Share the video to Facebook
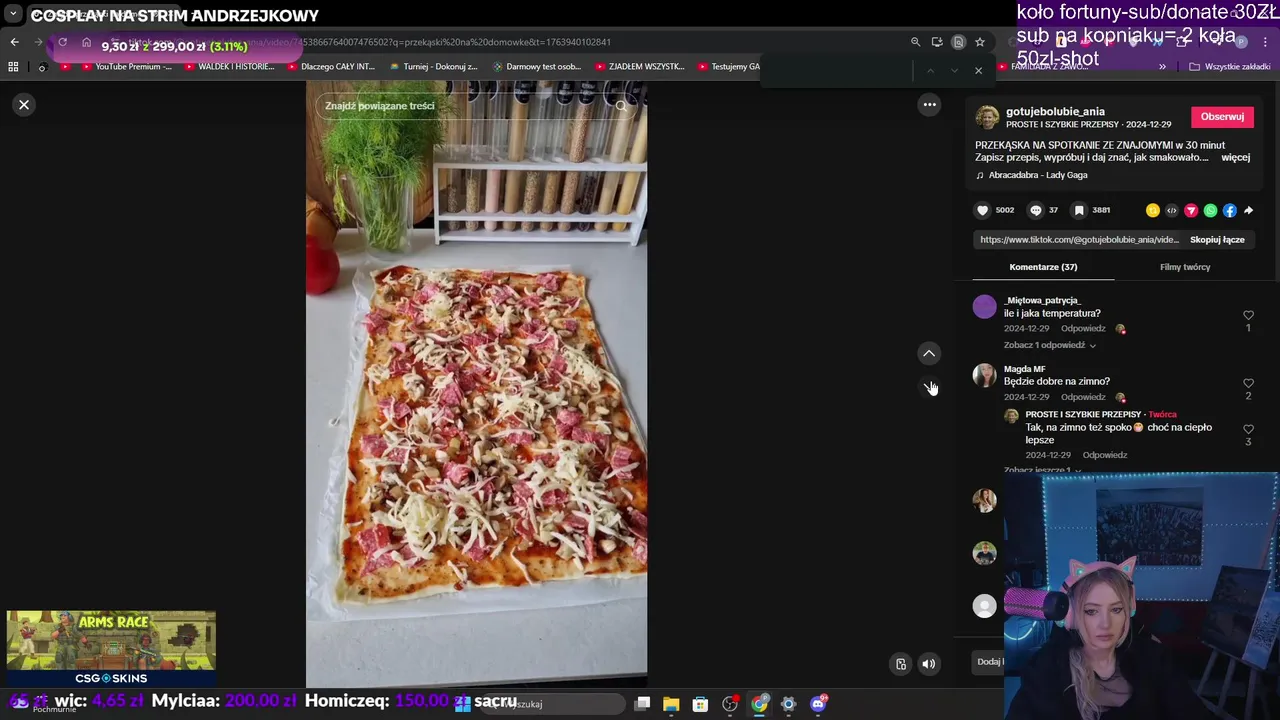 [x=1229, y=210]
